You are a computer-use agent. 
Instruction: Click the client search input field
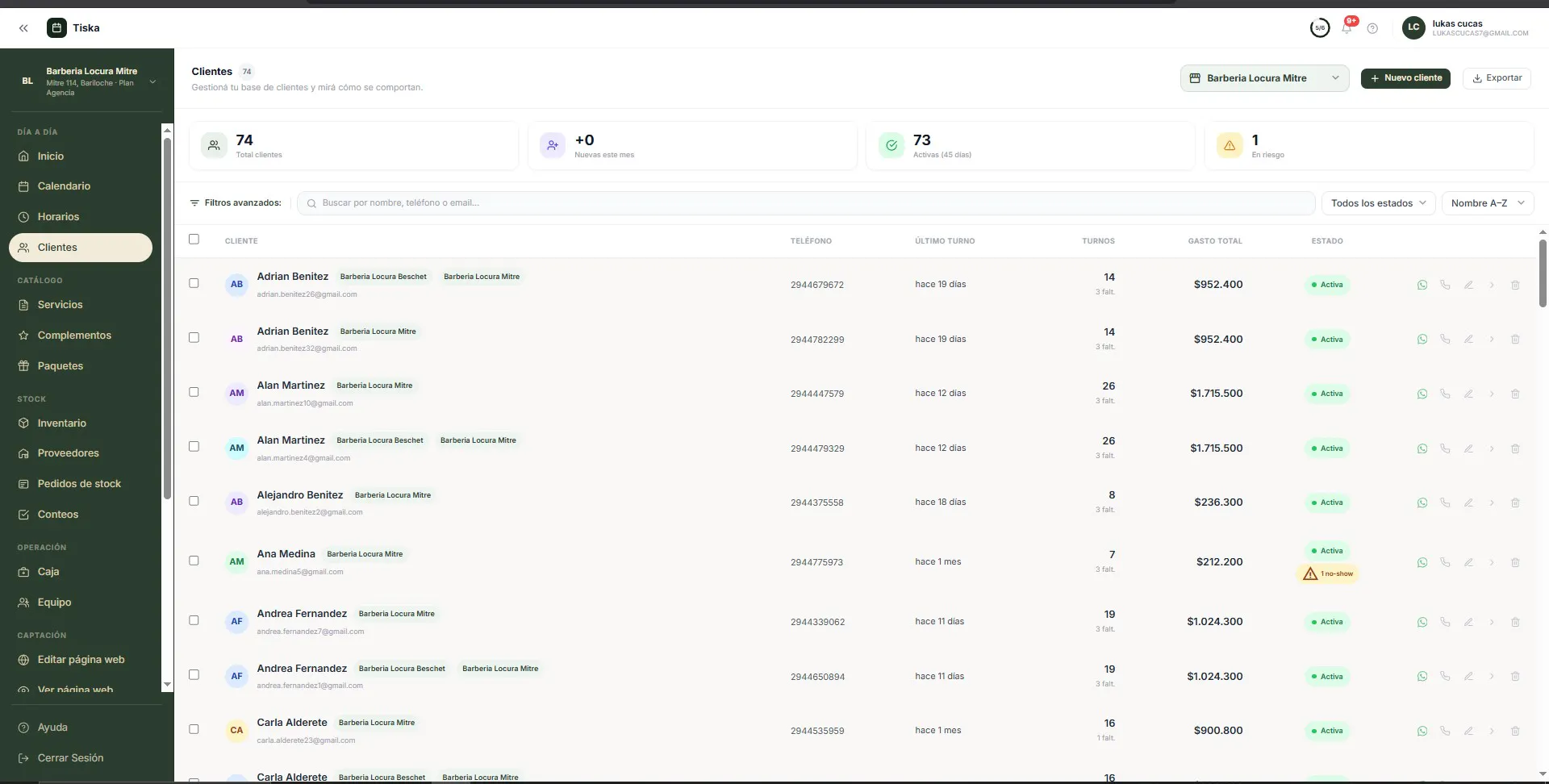(x=806, y=203)
